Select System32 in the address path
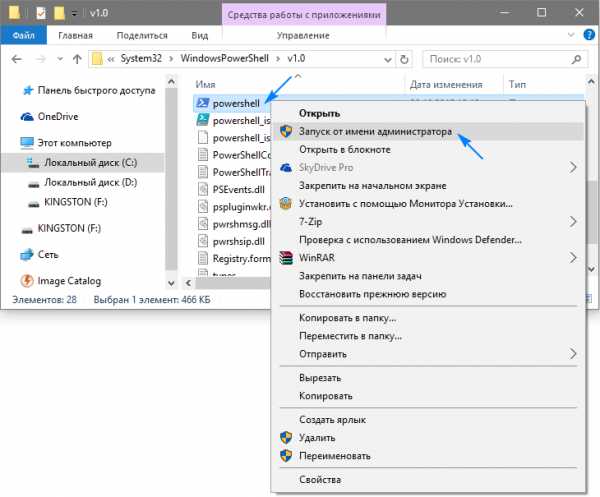Viewport: 600px width, 497px height. tap(141, 59)
